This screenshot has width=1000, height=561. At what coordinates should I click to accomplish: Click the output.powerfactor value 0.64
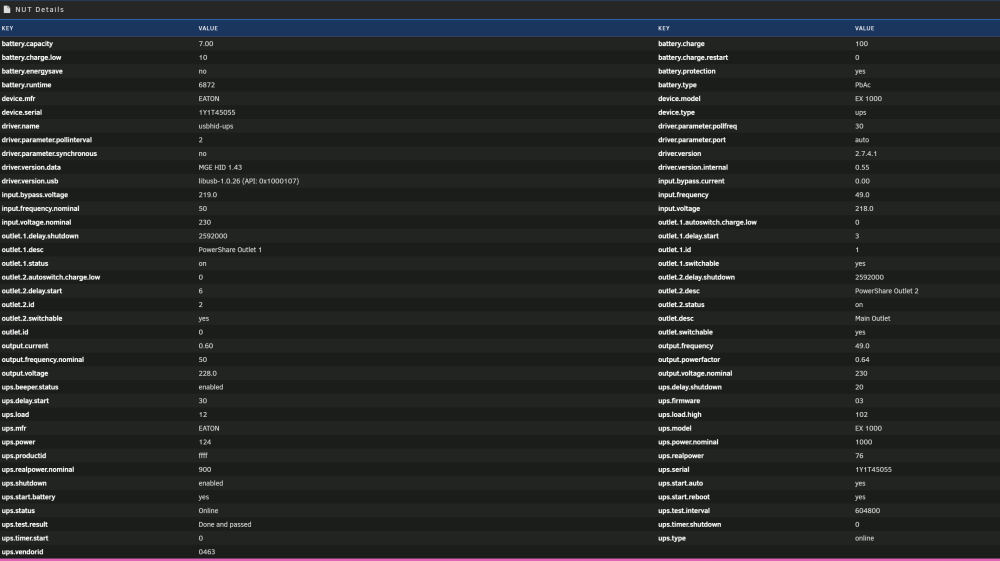tap(862, 360)
